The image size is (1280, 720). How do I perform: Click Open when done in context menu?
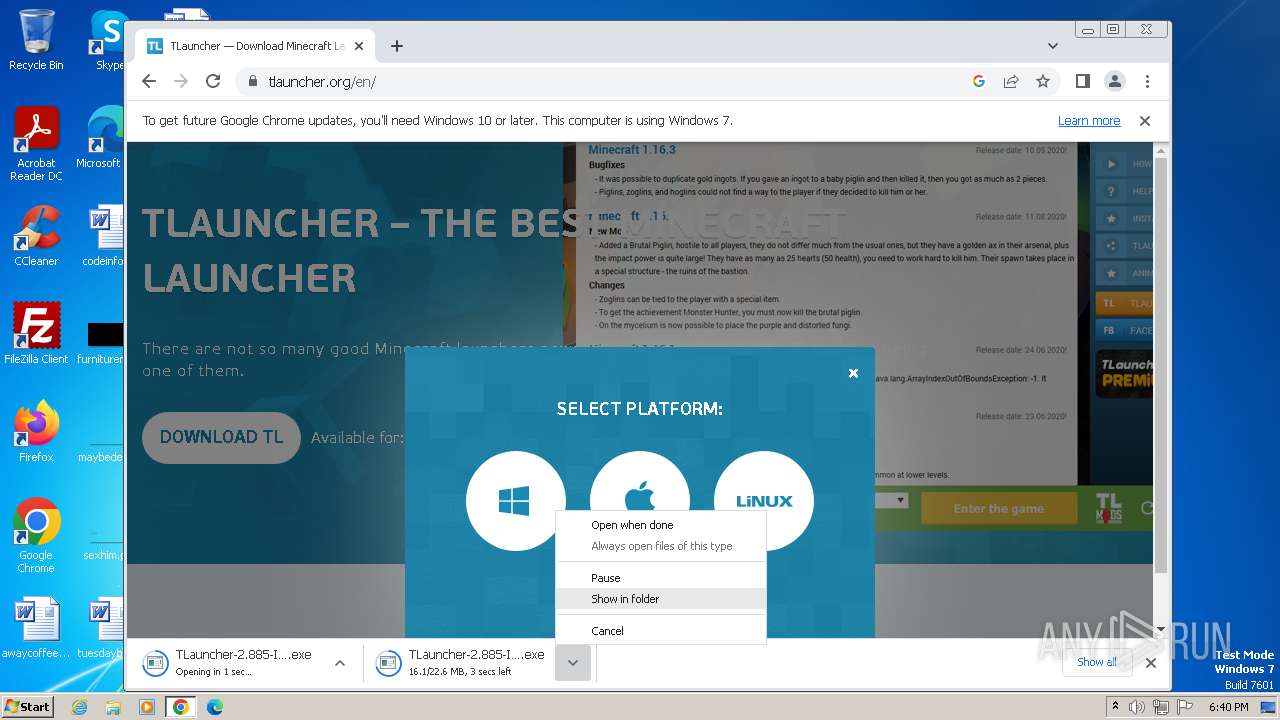coord(661,525)
